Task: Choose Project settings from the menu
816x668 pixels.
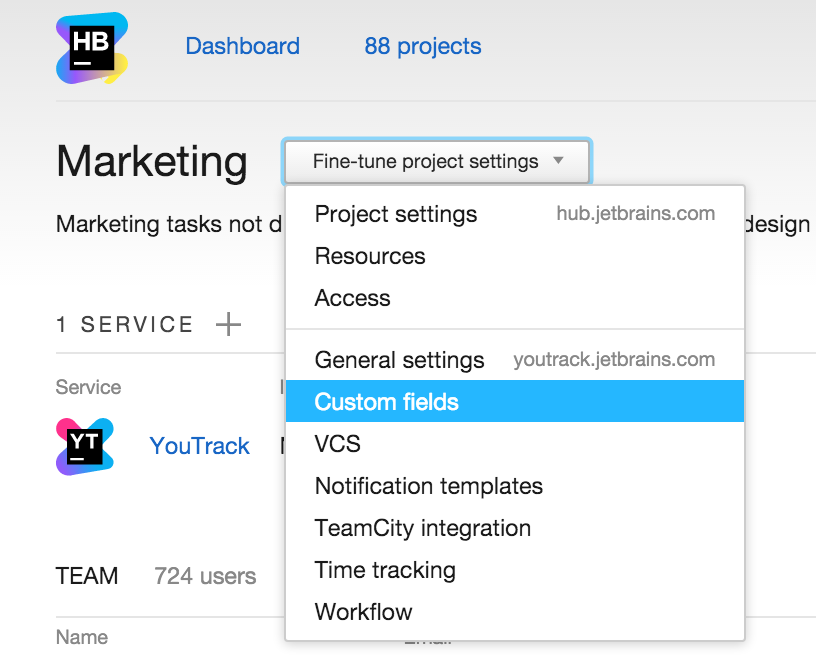Action: (x=515, y=214)
